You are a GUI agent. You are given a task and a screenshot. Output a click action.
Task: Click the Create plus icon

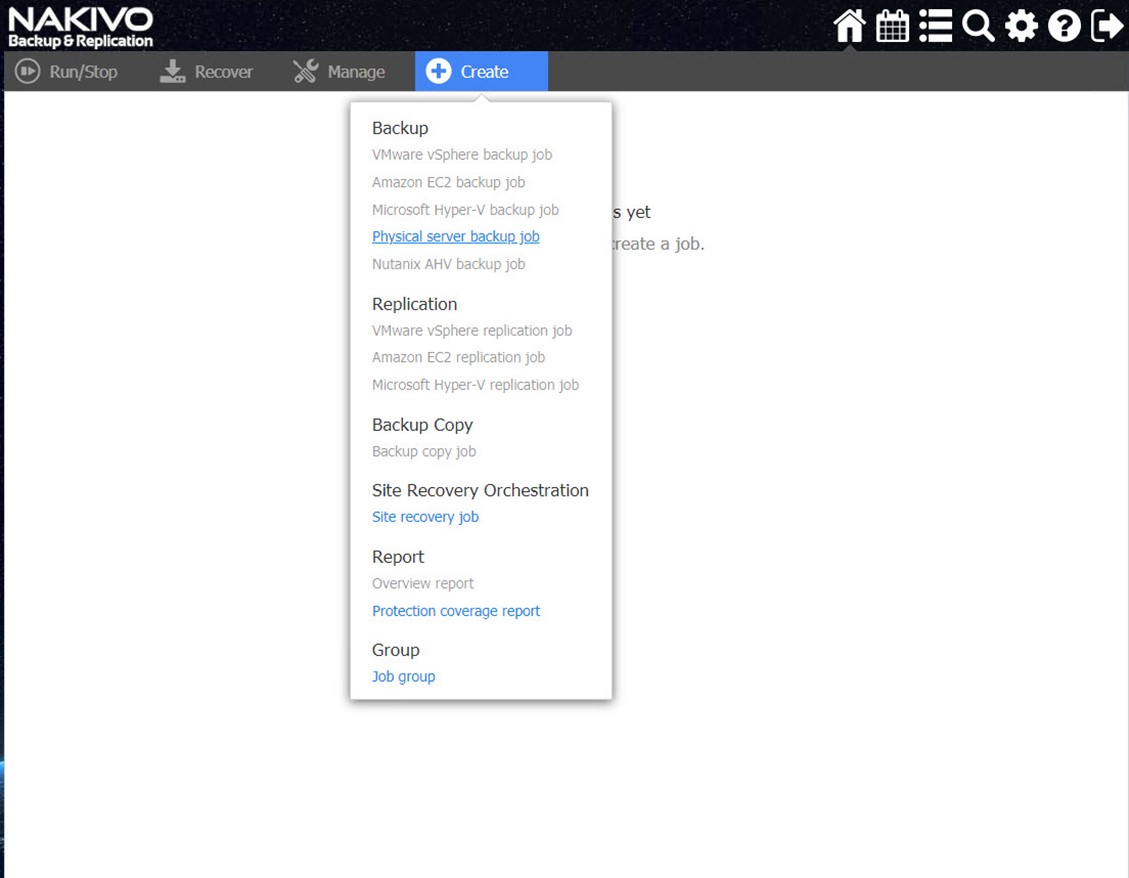click(x=438, y=71)
